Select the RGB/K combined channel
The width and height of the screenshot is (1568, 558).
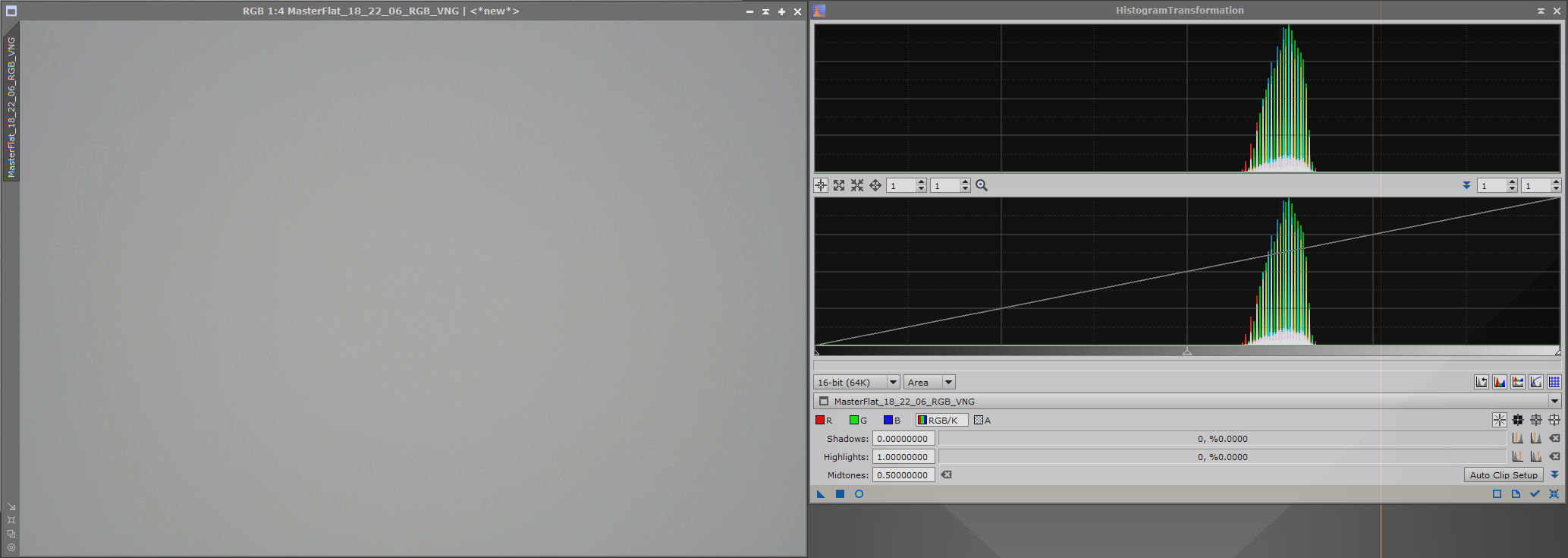click(x=941, y=420)
